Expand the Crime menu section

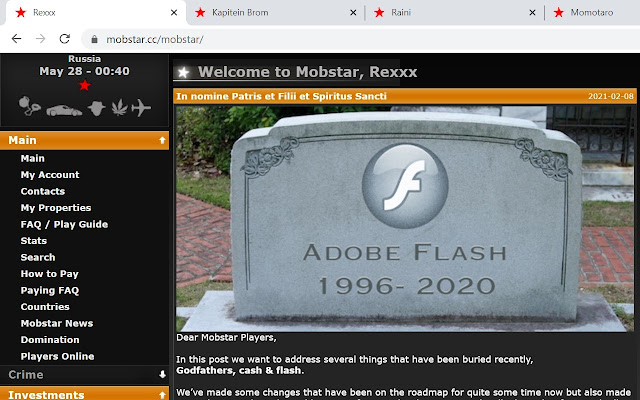tap(84, 374)
